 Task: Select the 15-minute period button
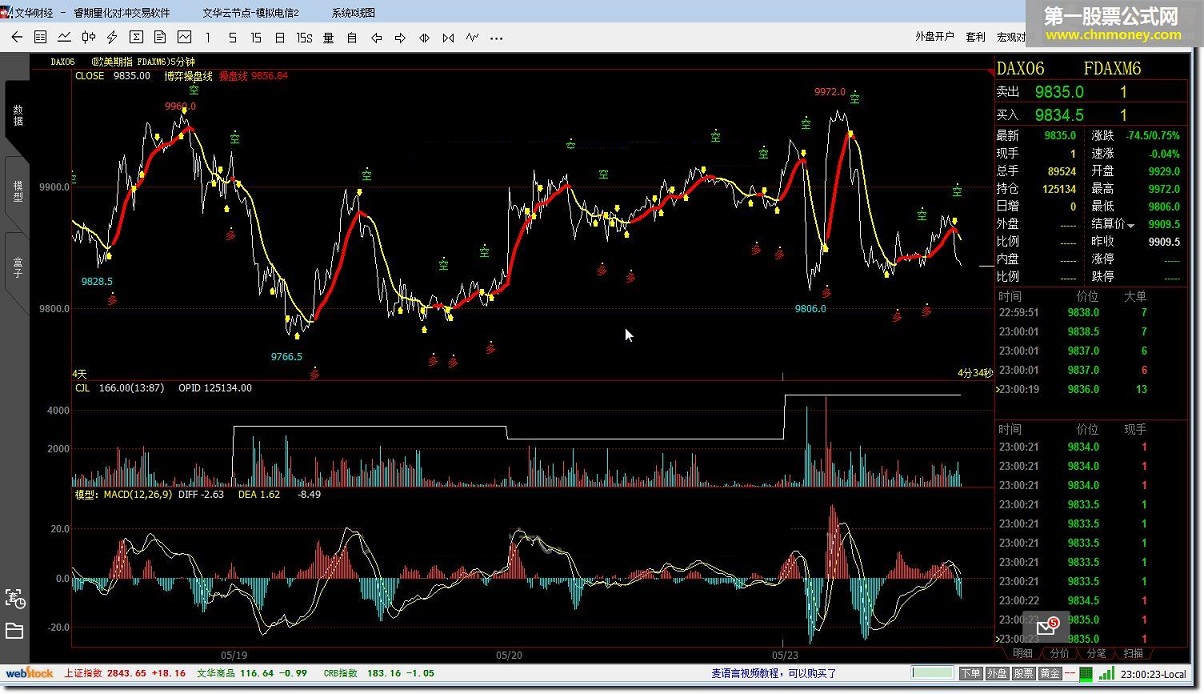256,38
